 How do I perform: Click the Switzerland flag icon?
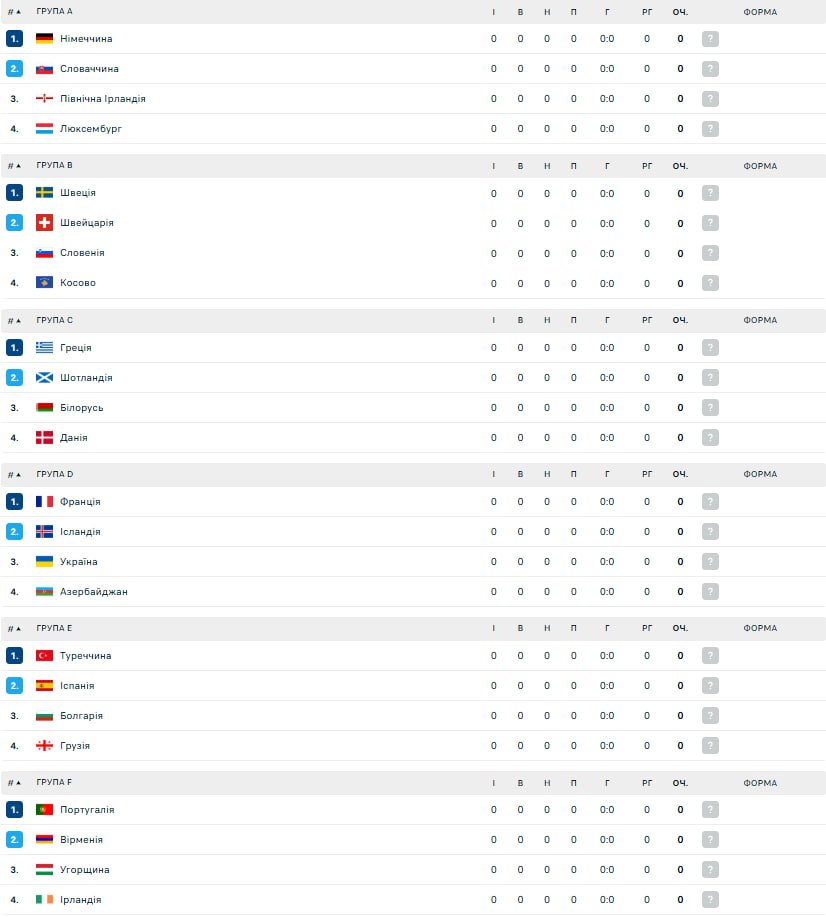(44, 223)
